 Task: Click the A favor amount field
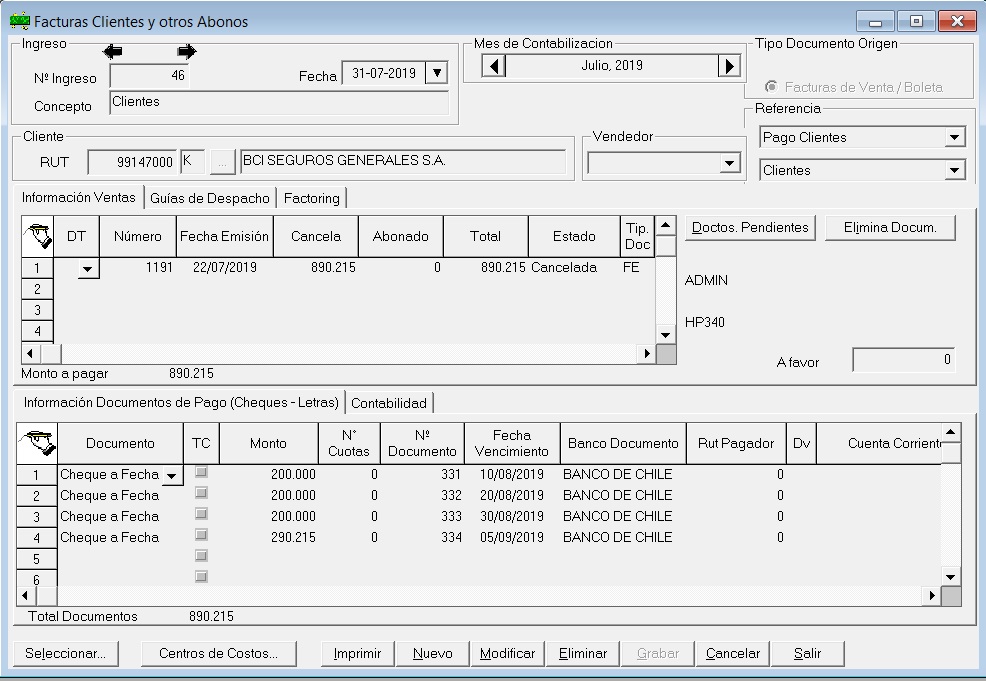click(904, 360)
